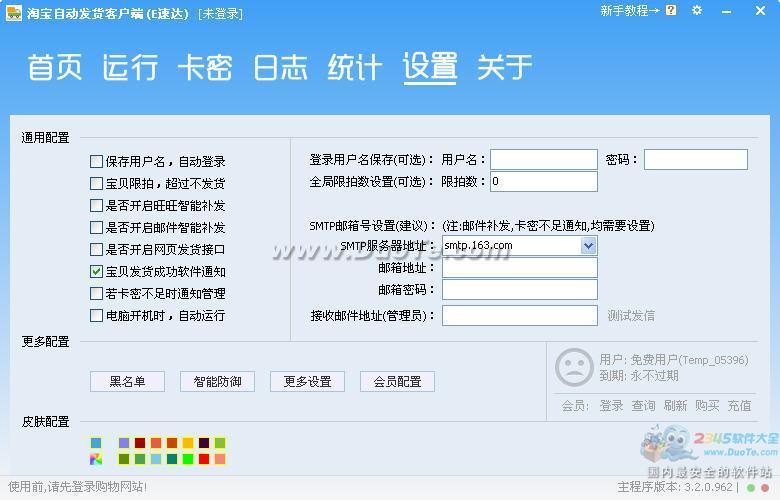Open the 统计 tab

(355, 67)
